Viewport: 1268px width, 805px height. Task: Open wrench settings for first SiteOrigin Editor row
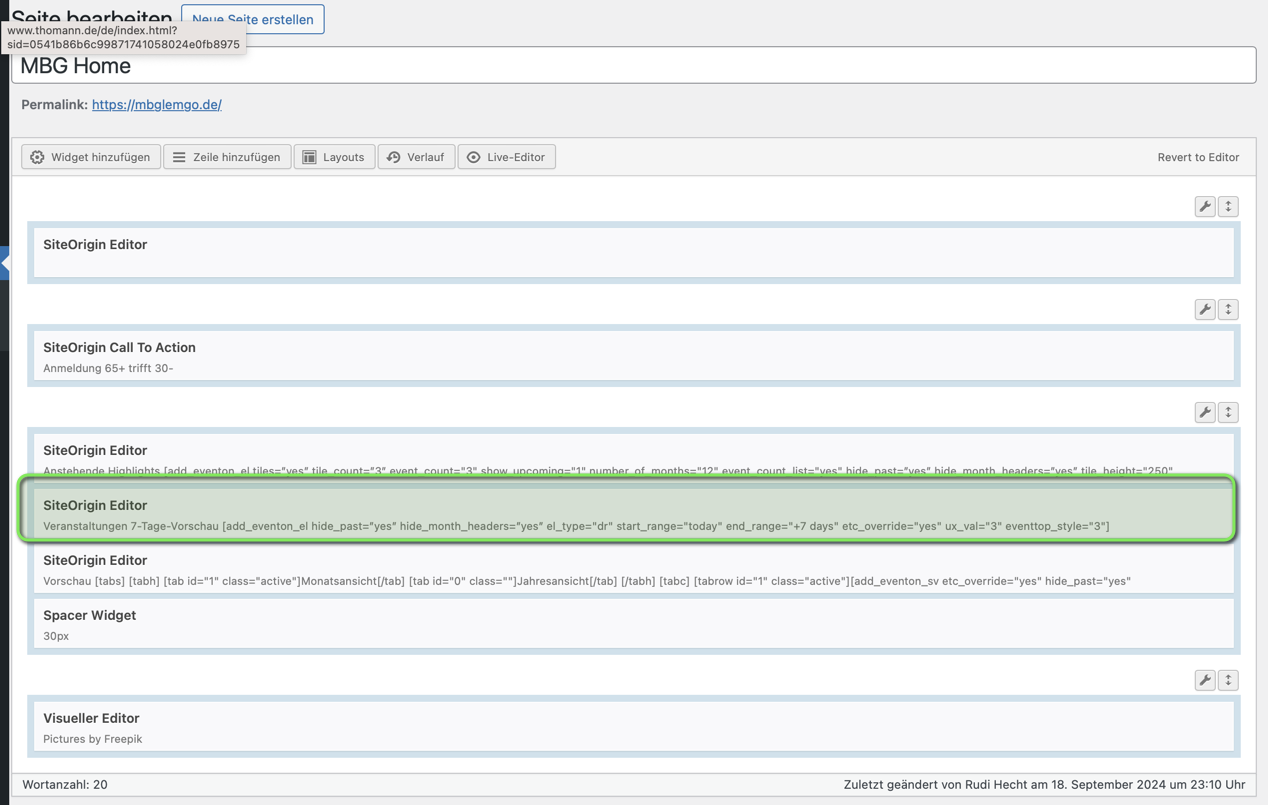click(x=1205, y=206)
